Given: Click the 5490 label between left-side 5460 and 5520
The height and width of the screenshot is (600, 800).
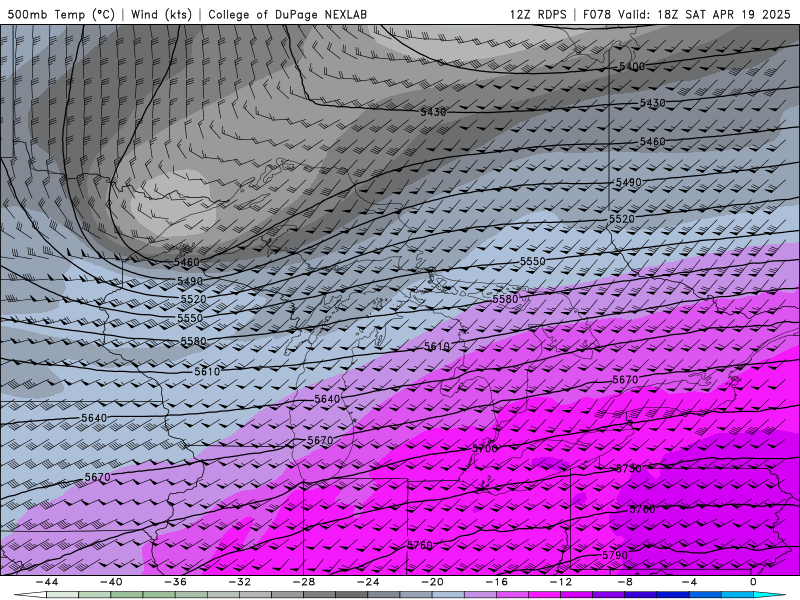Looking at the screenshot, I should click(190, 281).
